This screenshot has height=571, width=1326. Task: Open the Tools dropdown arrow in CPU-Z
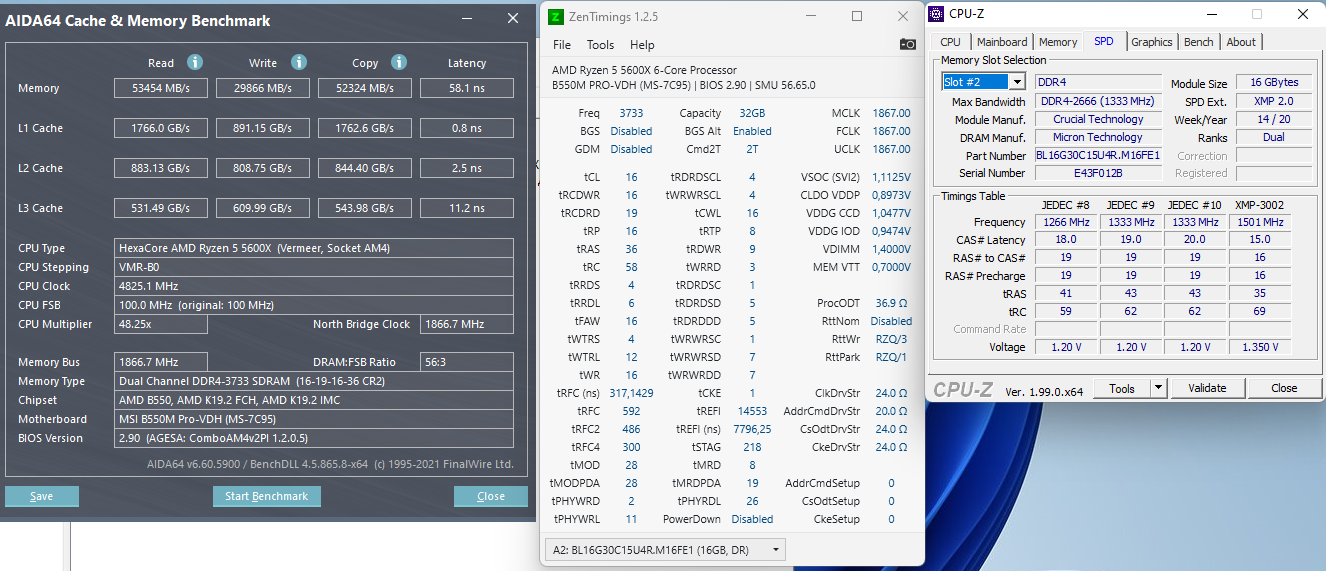pyautogui.click(x=1158, y=388)
